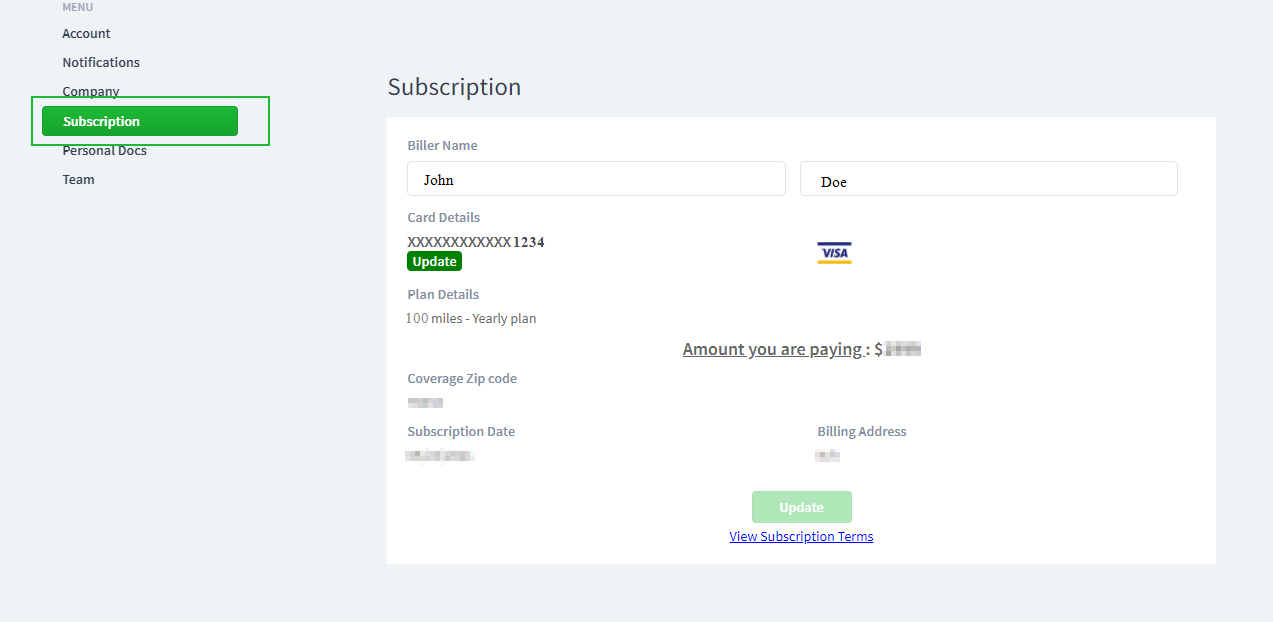Open Personal Docs from the sidebar
The height and width of the screenshot is (622, 1273).
coord(104,150)
